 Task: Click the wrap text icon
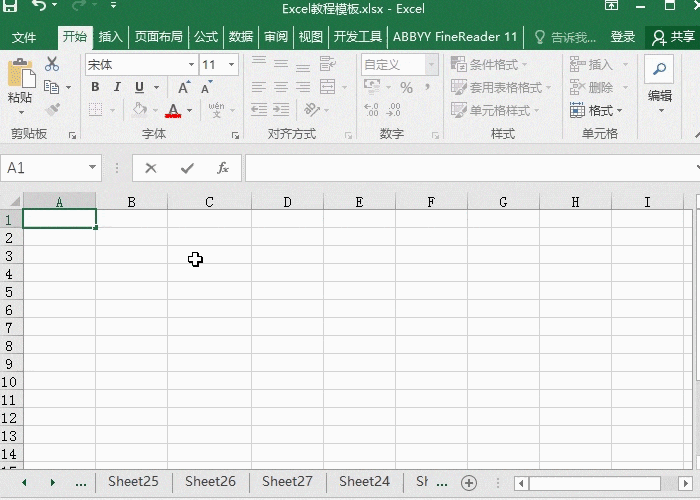coord(328,64)
